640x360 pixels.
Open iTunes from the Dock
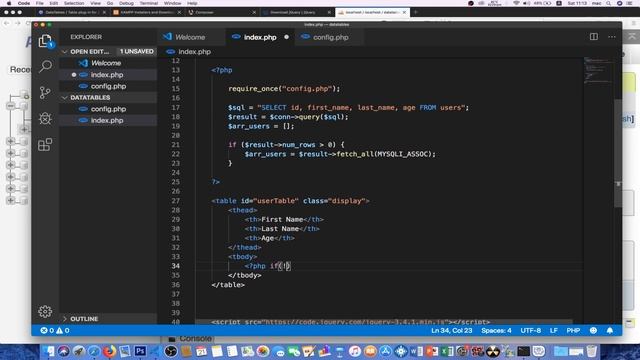pos(355,351)
